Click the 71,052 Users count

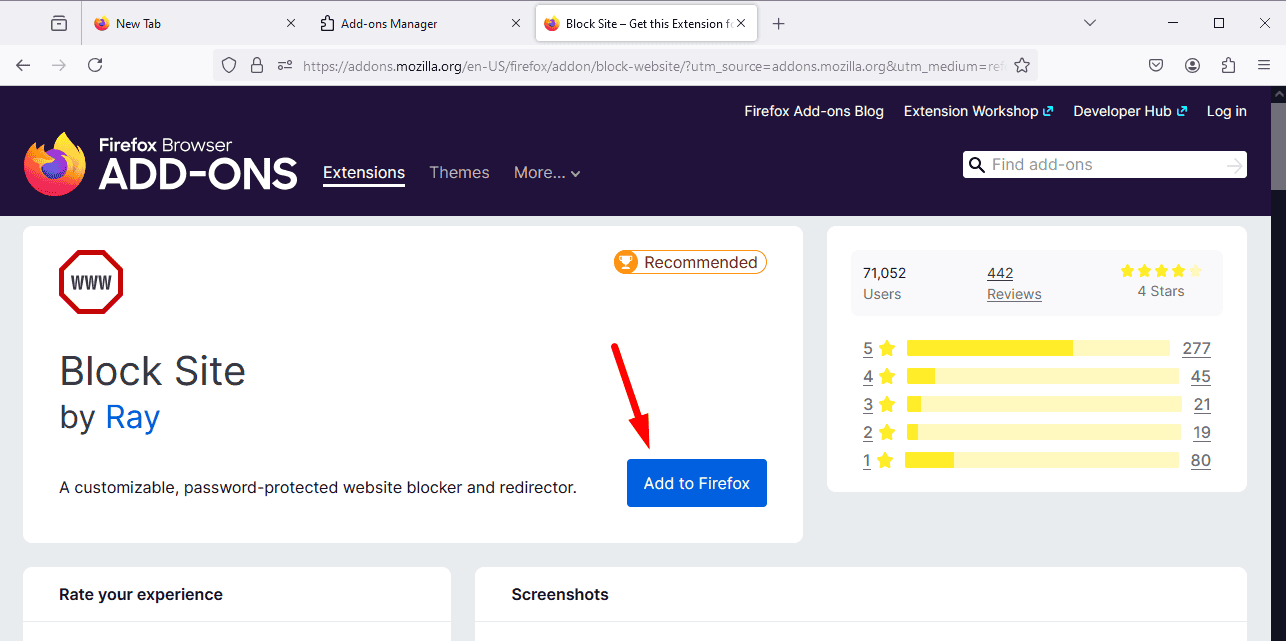tap(884, 283)
